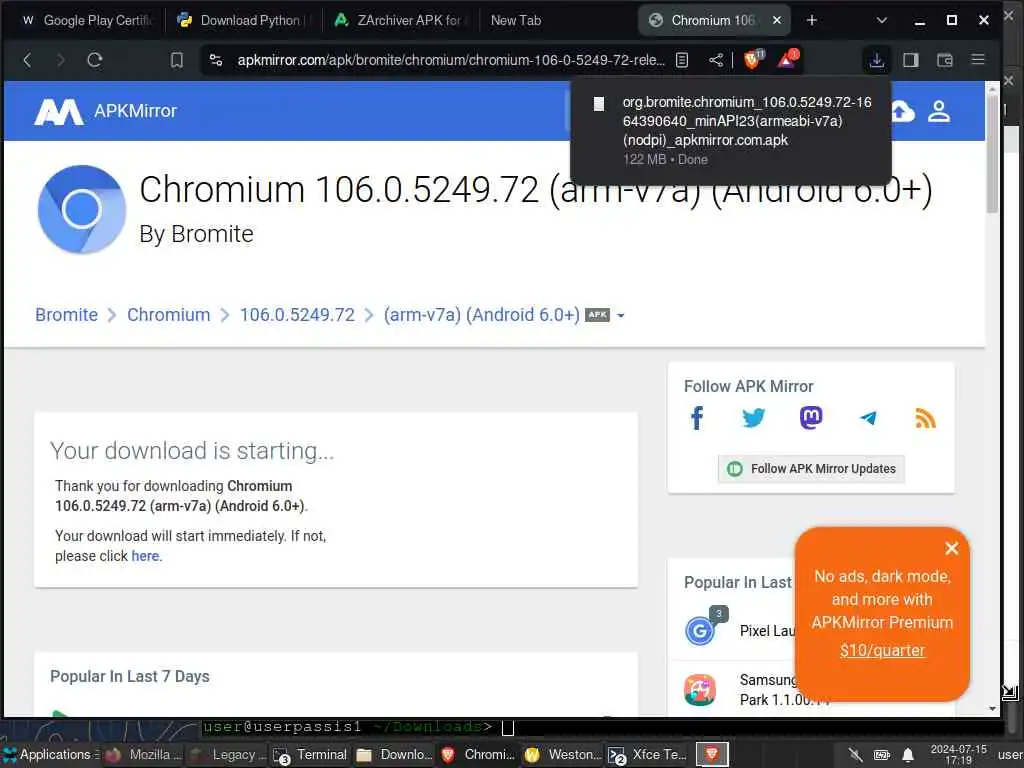This screenshot has width=1024, height=768.
Task: Toggle the browser sidebar panel icon
Action: [x=910, y=60]
